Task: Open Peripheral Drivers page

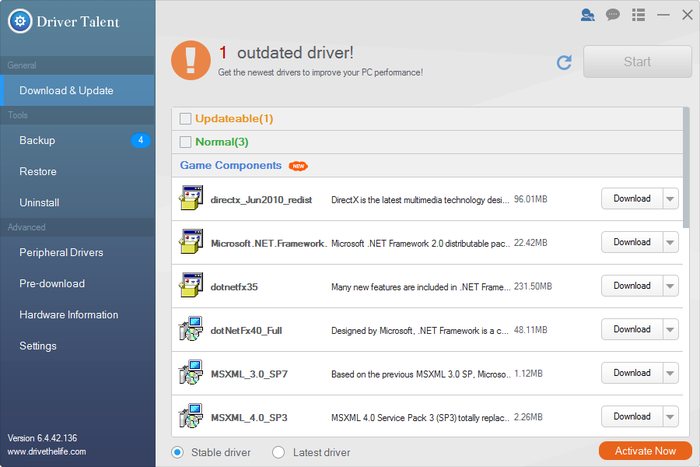Action: pos(78,252)
